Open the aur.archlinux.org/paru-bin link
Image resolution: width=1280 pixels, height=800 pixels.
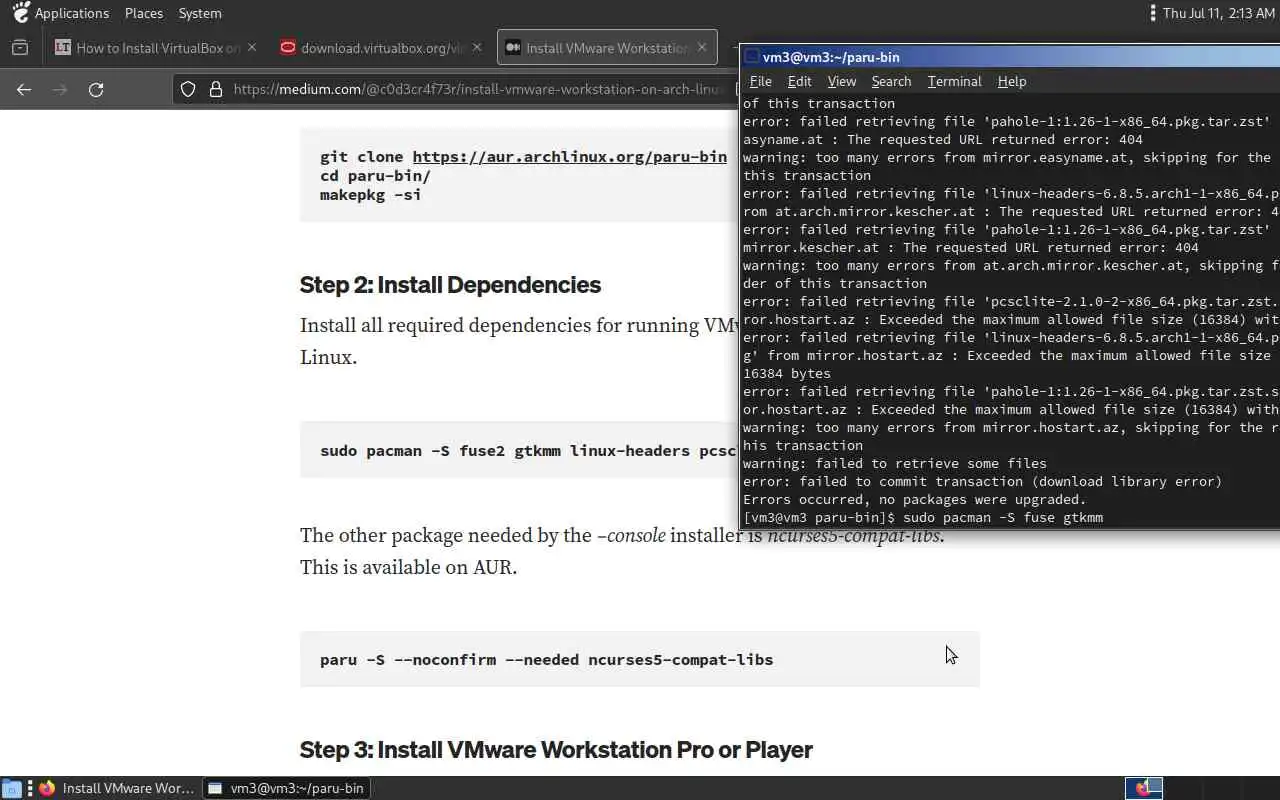click(569, 157)
